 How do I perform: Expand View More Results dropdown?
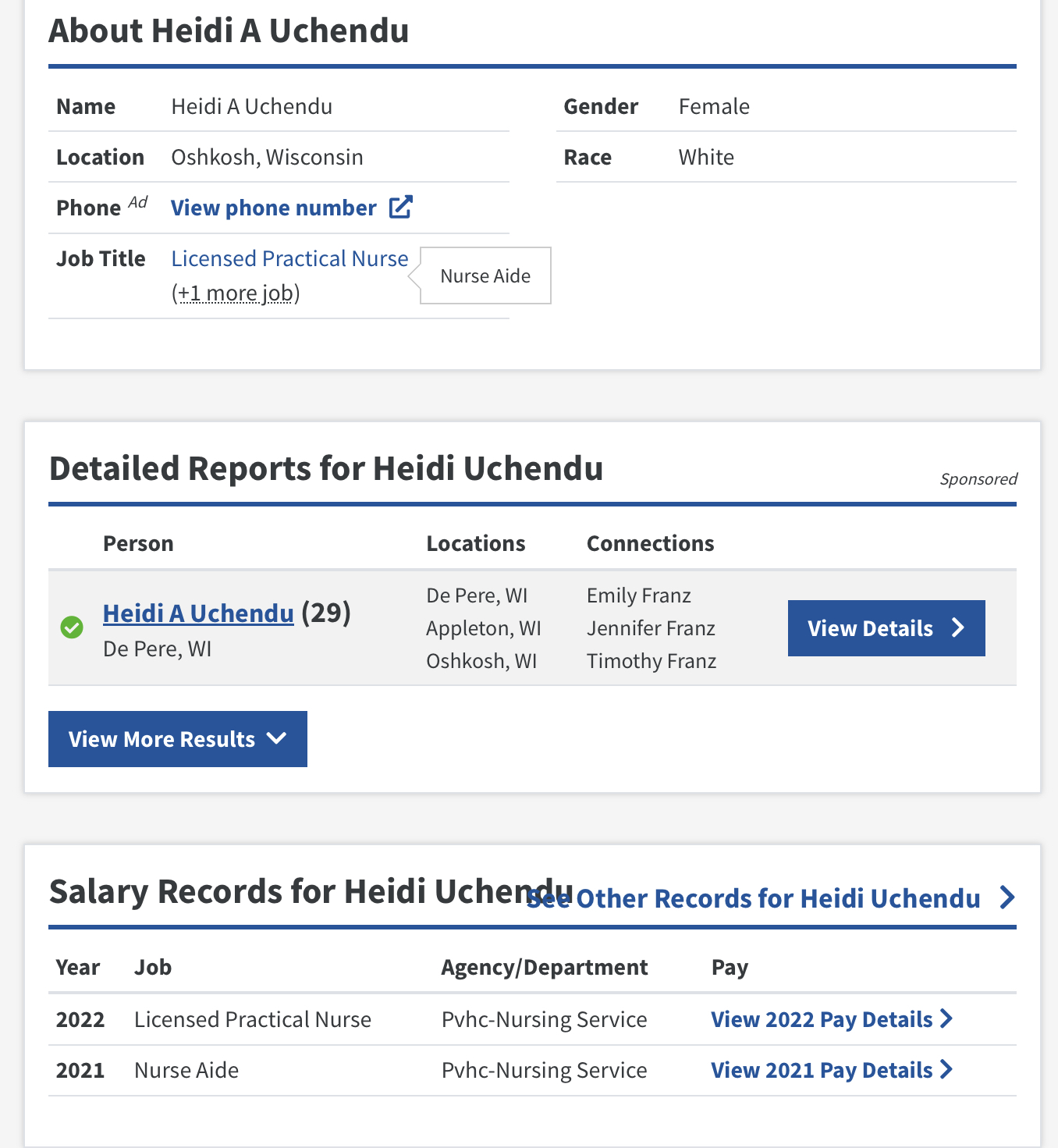[x=178, y=739]
